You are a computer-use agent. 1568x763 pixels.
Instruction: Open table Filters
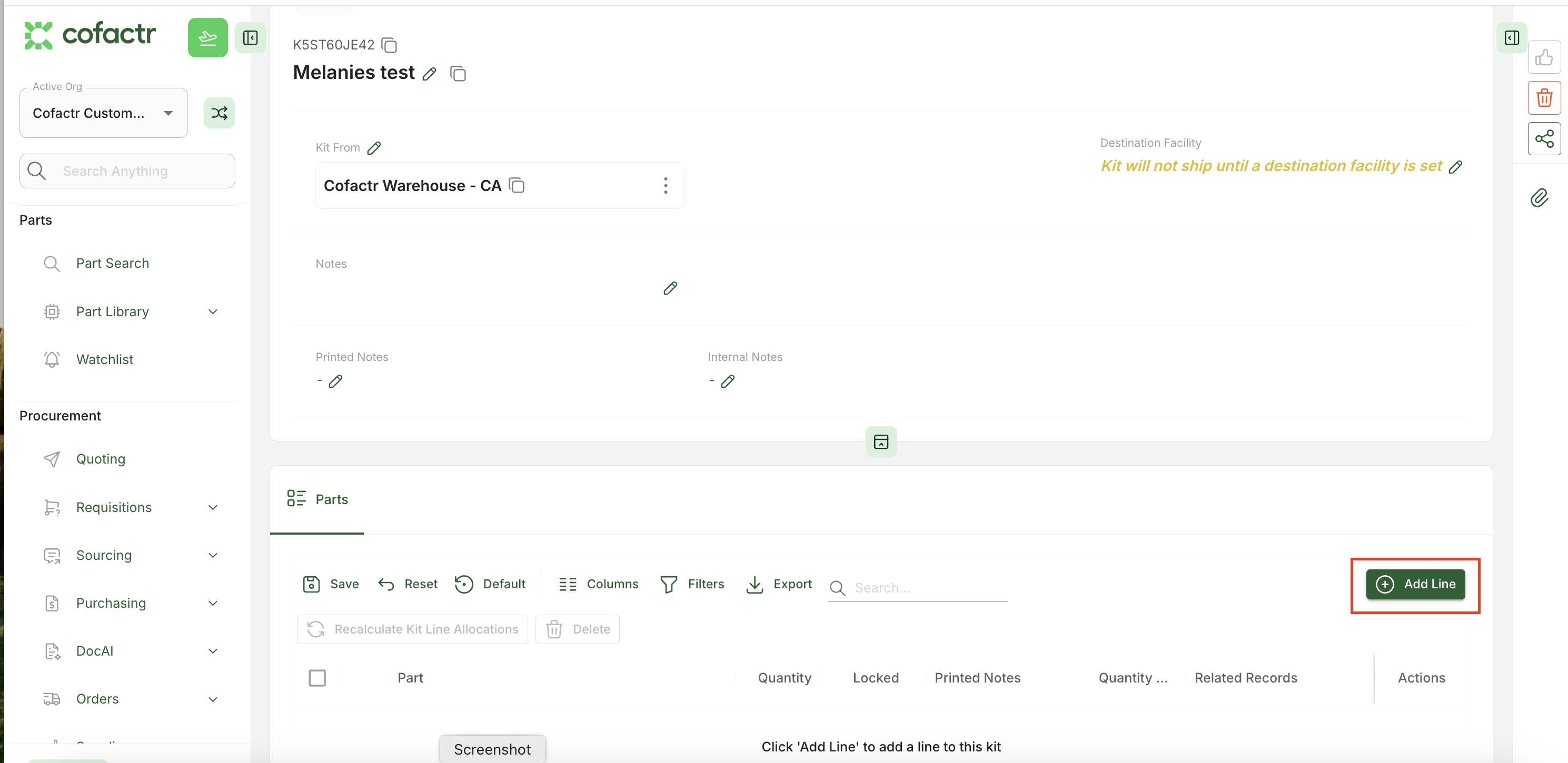(692, 585)
